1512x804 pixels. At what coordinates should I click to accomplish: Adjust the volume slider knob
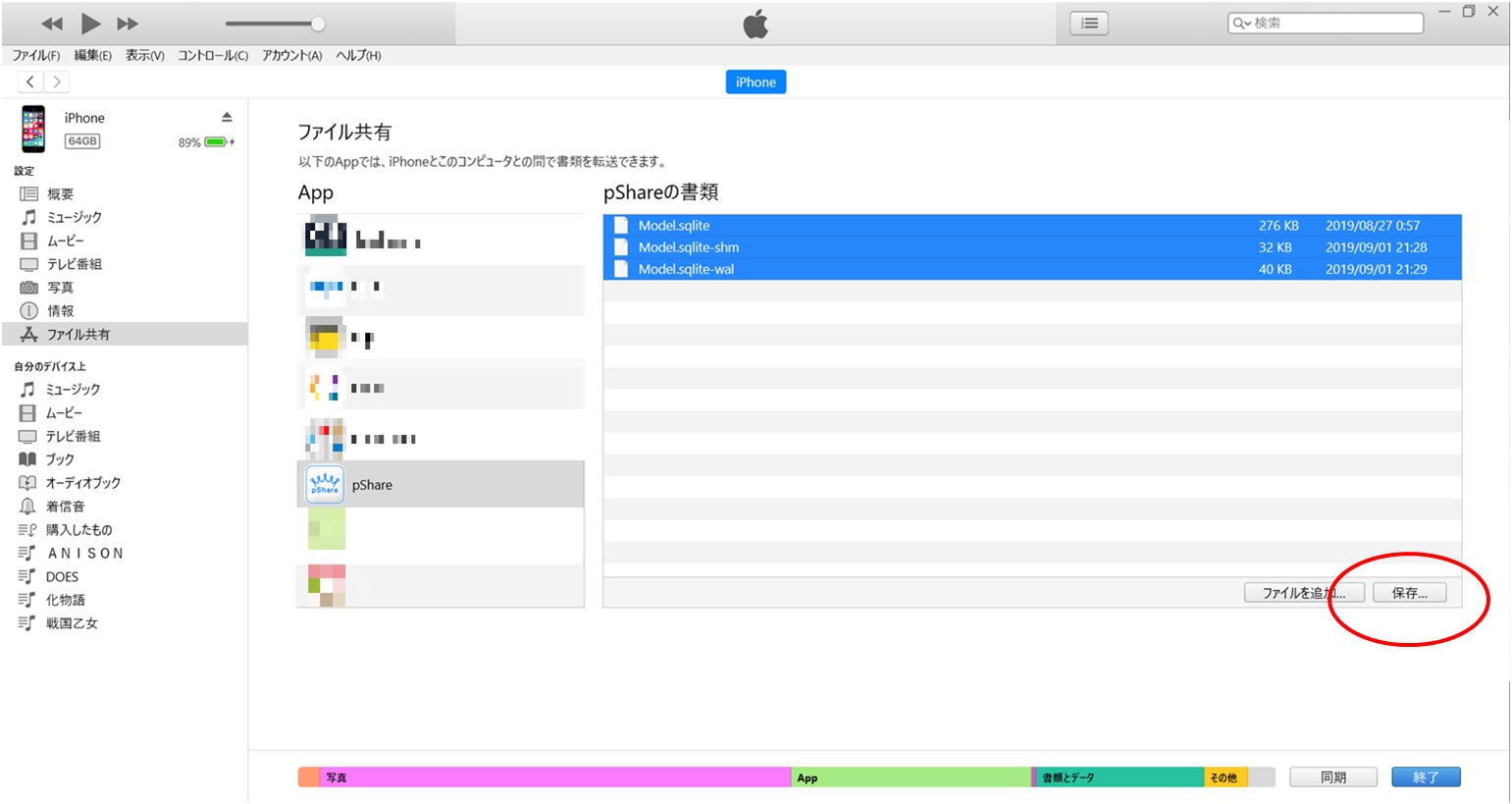point(318,24)
